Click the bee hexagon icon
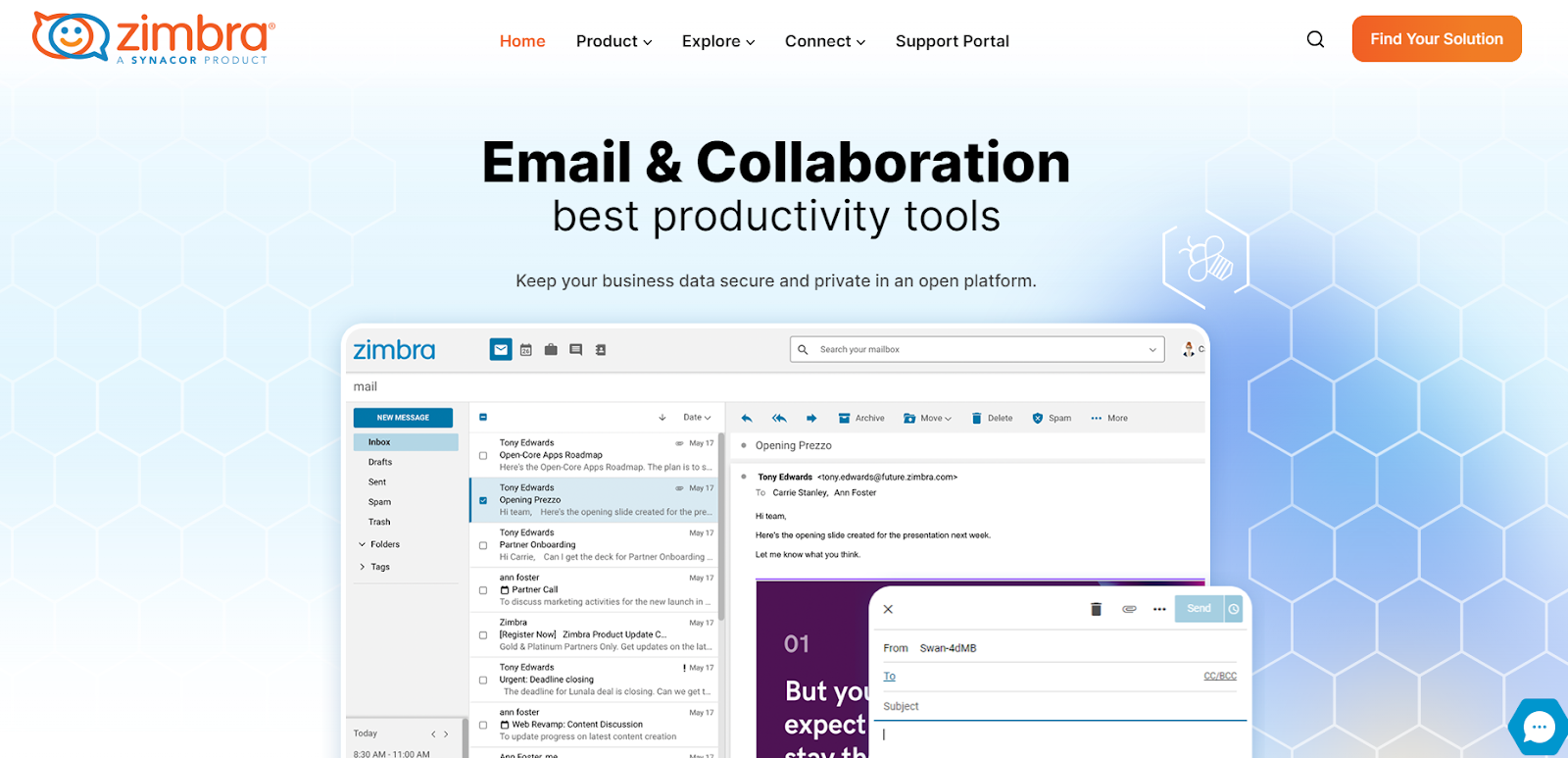This screenshot has height=758, width=1568. (1205, 259)
